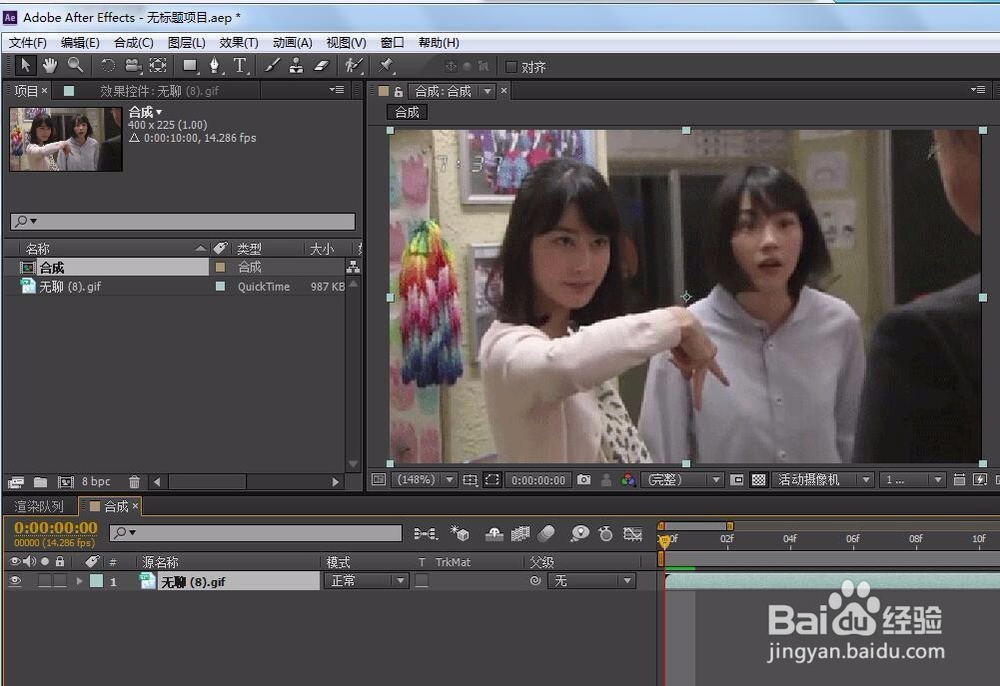The height and width of the screenshot is (686, 1000).
Task: Open the 效果(T) menu
Action: (239, 43)
